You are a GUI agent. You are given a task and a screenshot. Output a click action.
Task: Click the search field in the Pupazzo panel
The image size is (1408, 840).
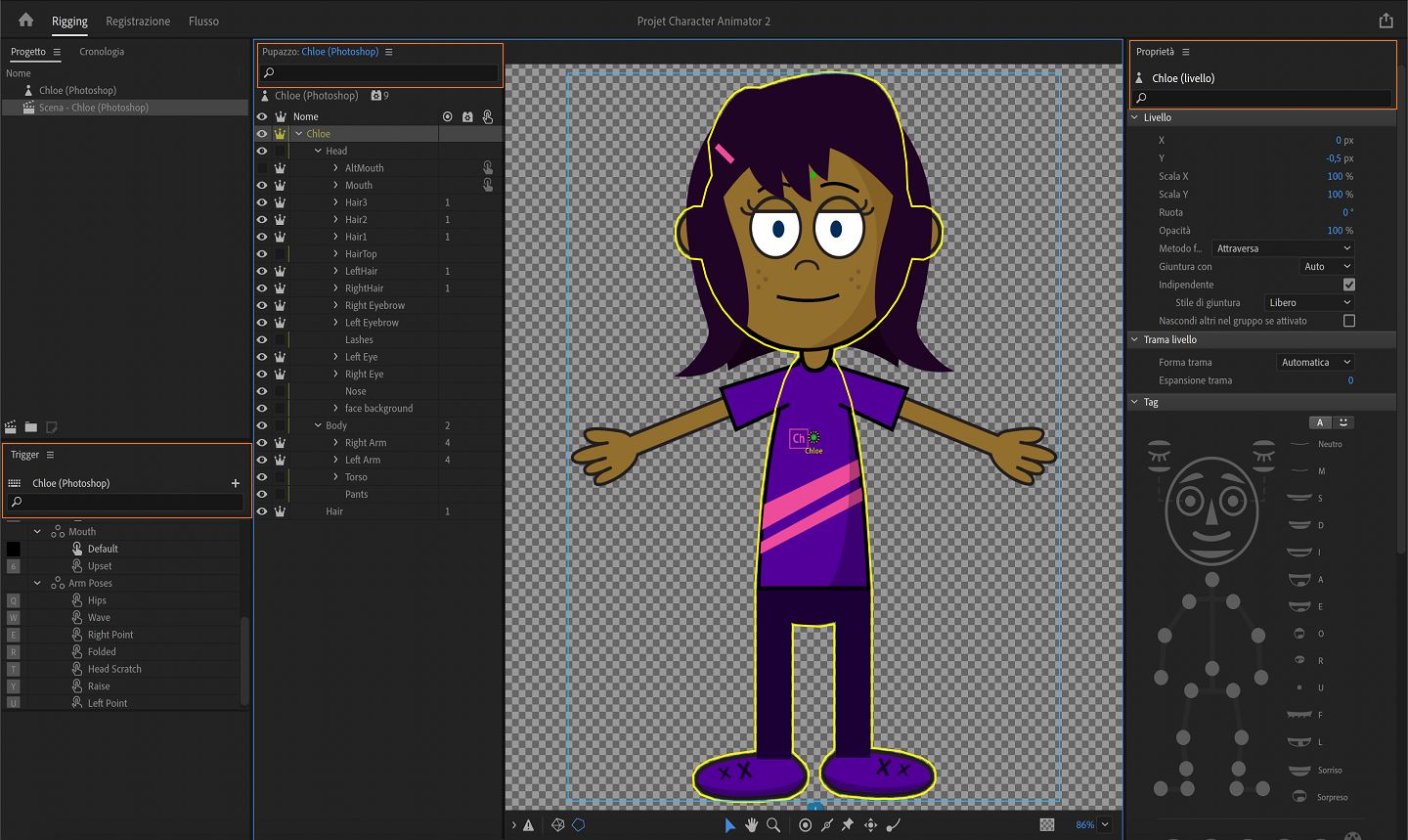tap(379, 72)
